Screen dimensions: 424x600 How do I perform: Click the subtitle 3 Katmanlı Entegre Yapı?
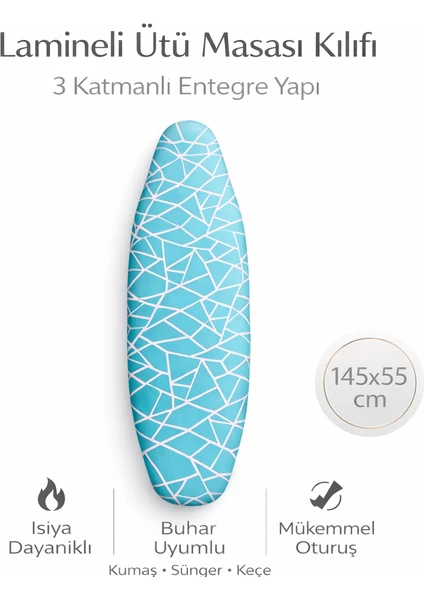point(186,86)
